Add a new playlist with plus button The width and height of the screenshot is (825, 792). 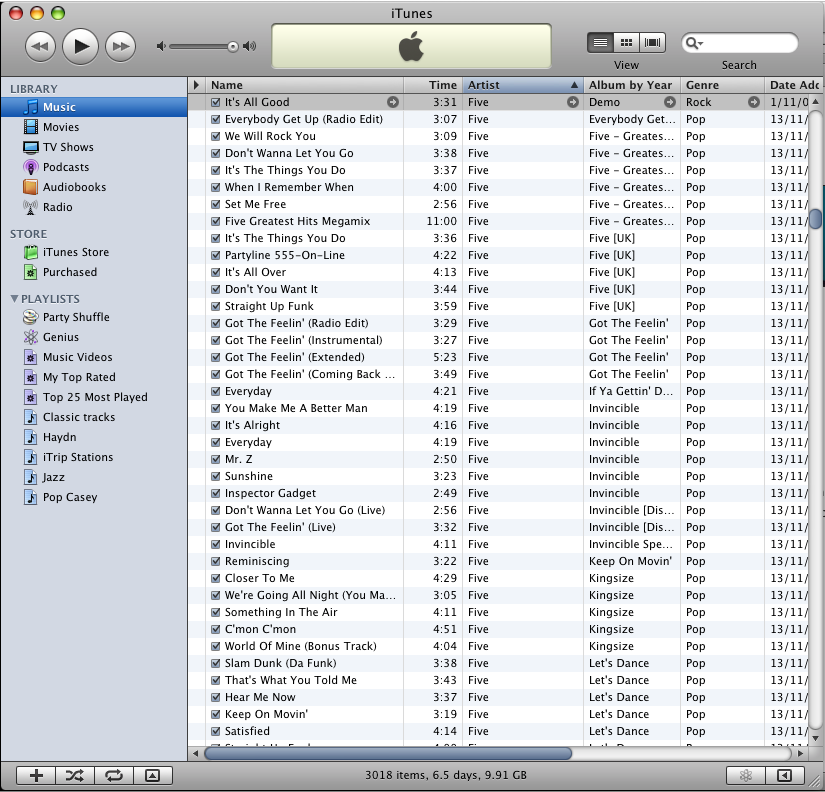point(36,775)
